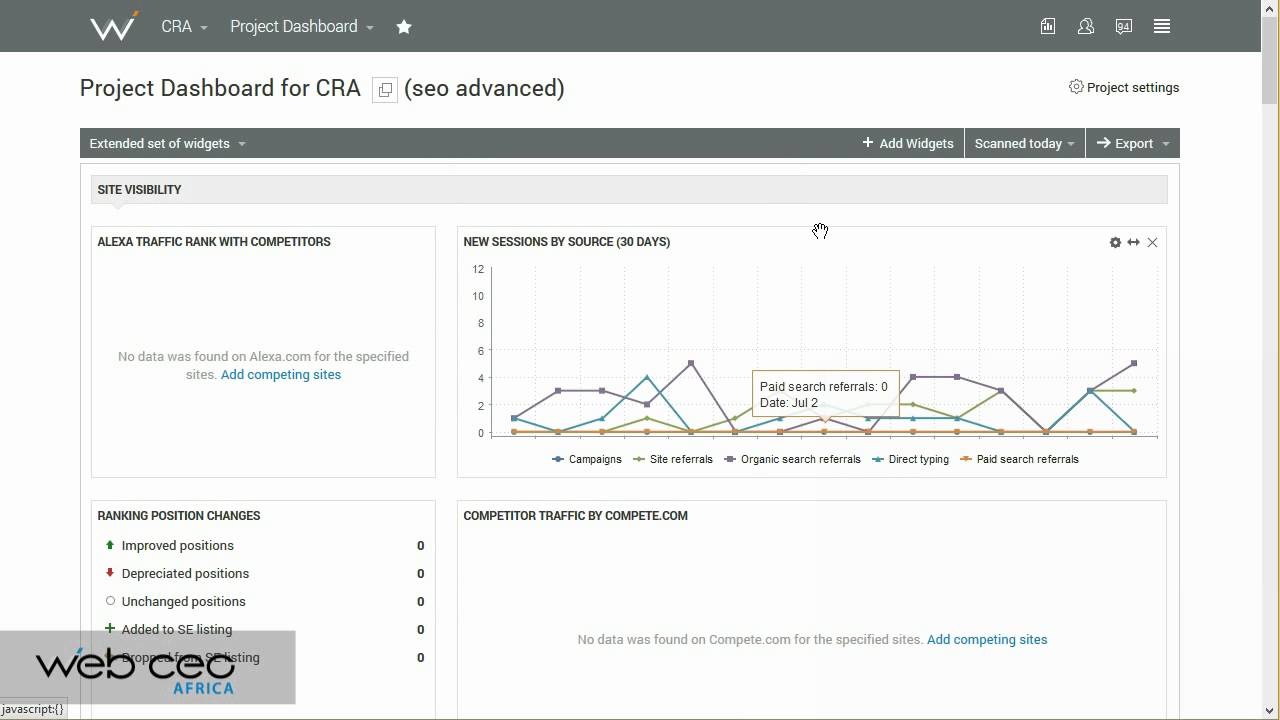Screen dimensions: 1280x720
Task: Click the page vertical scrollbar thumb
Action: point(1270,60)
